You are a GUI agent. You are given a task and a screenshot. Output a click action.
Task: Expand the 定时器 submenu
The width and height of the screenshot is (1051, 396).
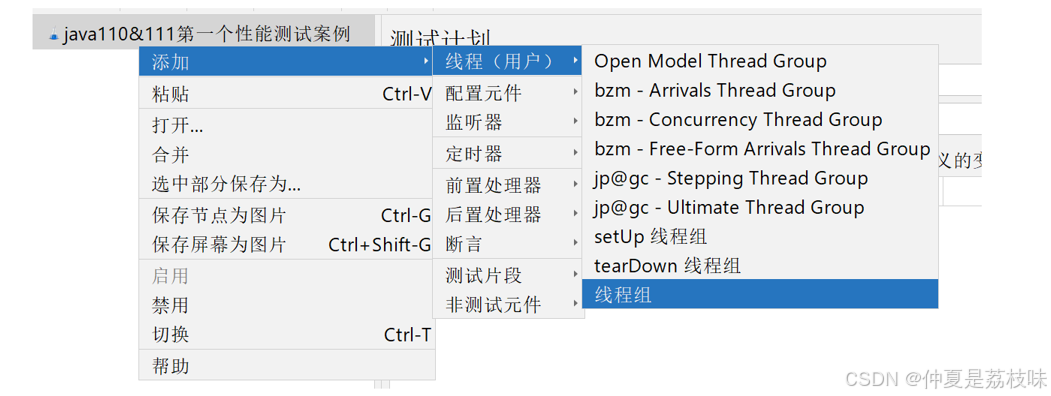click(507, 154)
